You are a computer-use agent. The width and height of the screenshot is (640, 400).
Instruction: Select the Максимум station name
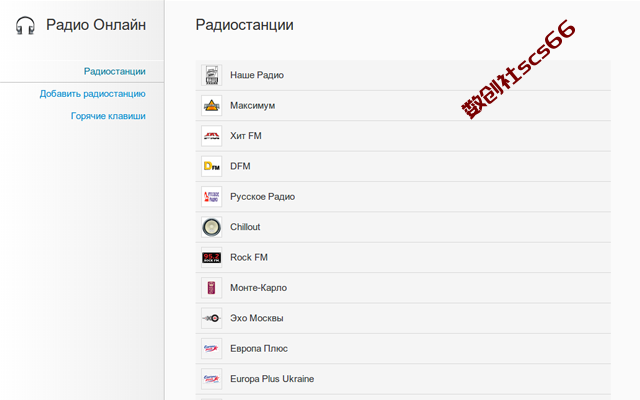point(253,106)
